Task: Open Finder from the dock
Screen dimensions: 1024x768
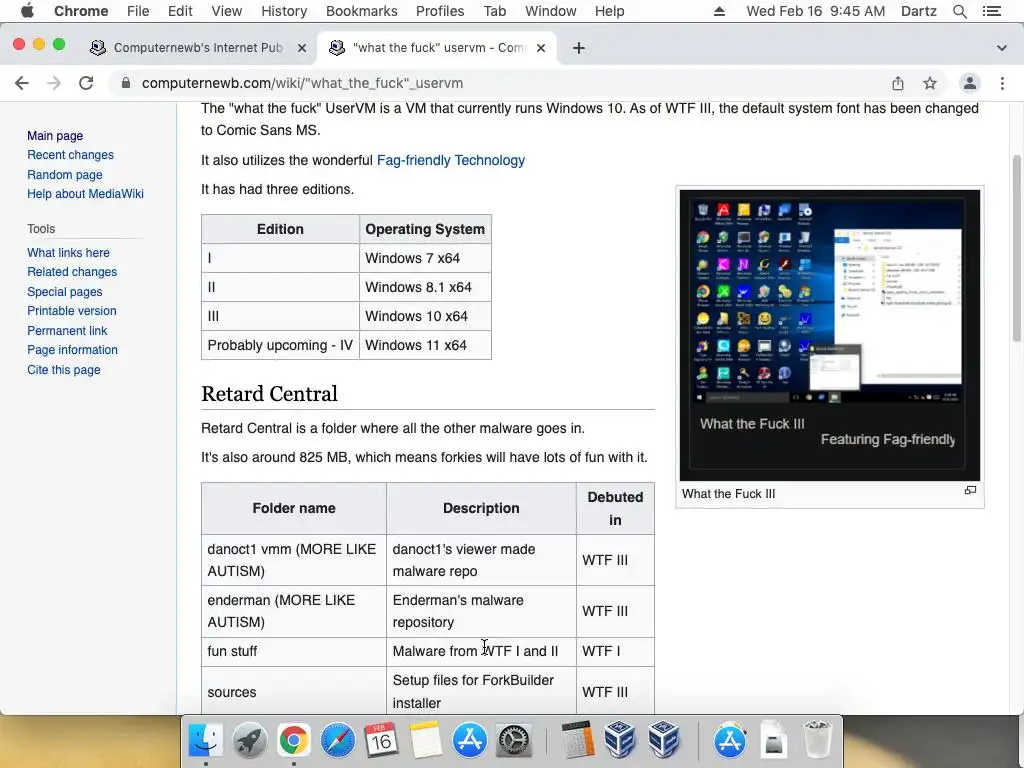Action: point(205,740)
